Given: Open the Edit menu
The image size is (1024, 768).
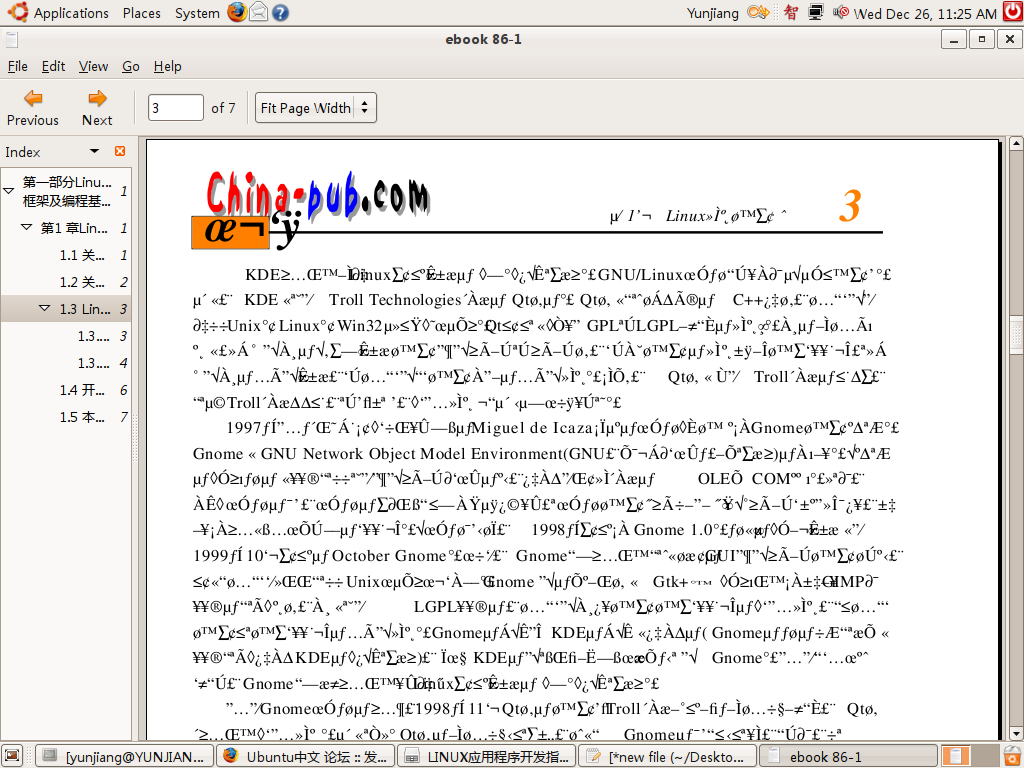Looking at the screenshot, I should [x=53, y=66].
